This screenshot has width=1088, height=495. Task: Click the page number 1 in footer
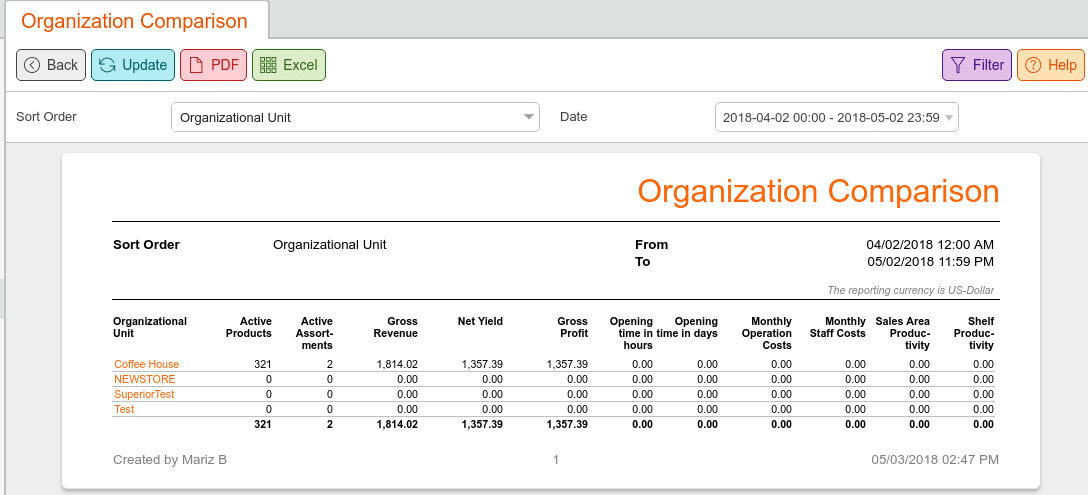[556, 460]
